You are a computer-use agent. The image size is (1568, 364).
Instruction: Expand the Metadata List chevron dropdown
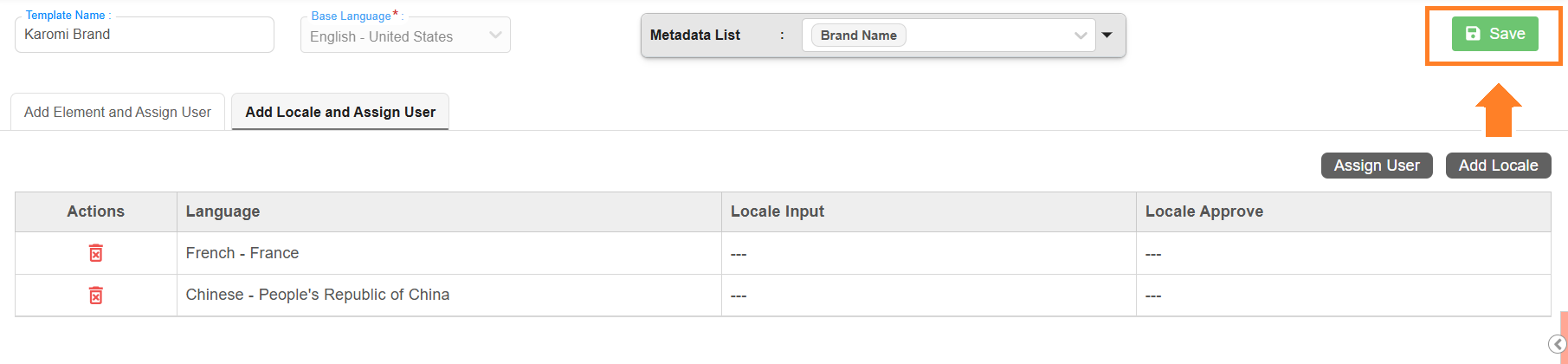[1081, 36]
